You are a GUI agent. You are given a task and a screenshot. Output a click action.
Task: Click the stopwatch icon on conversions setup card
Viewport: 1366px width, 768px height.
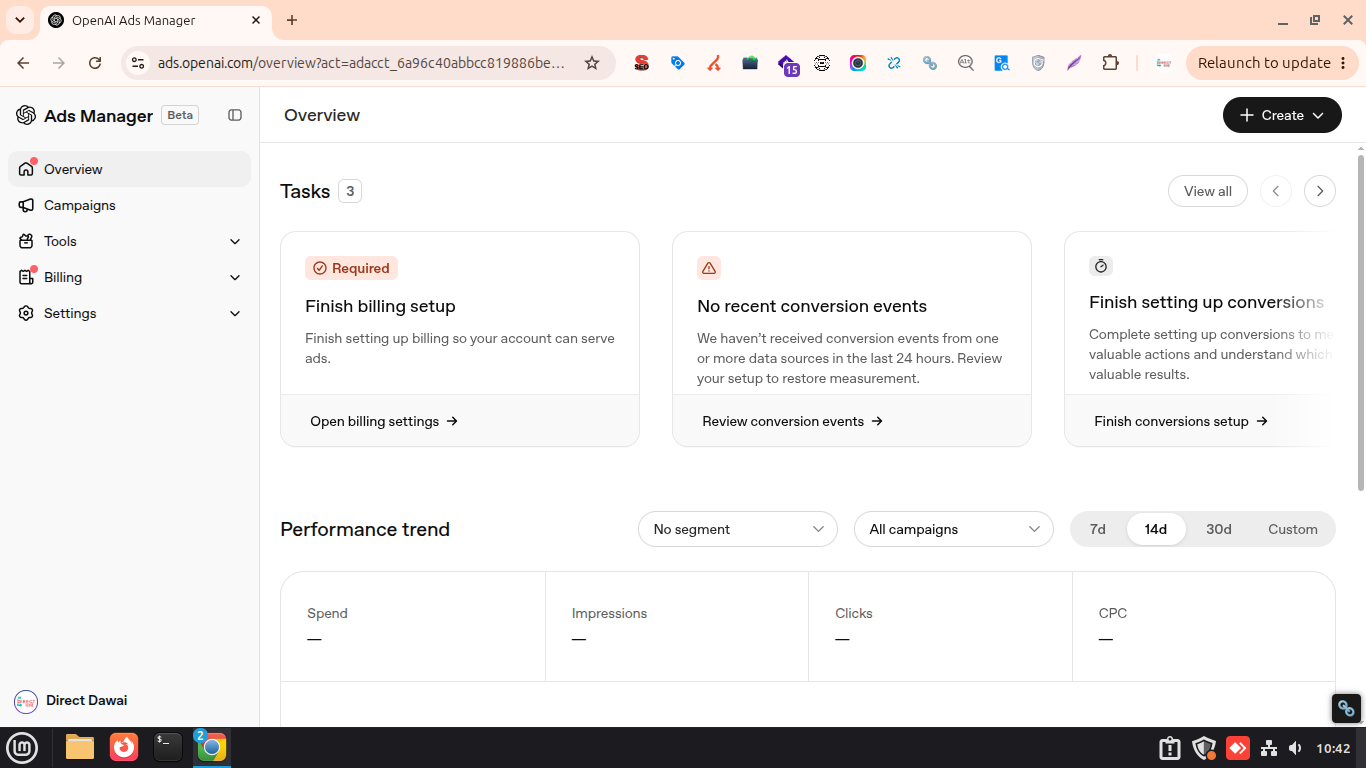1101,266
